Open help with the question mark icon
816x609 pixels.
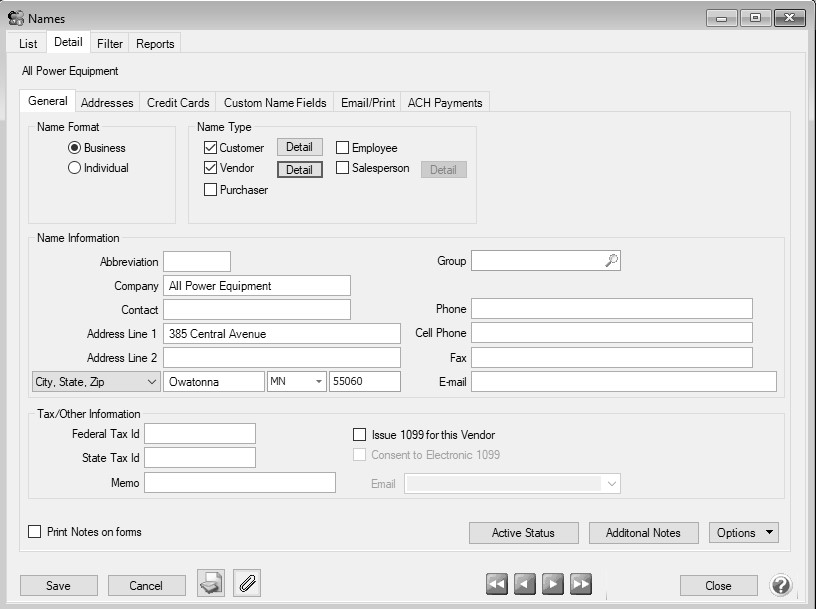(781, 585)
